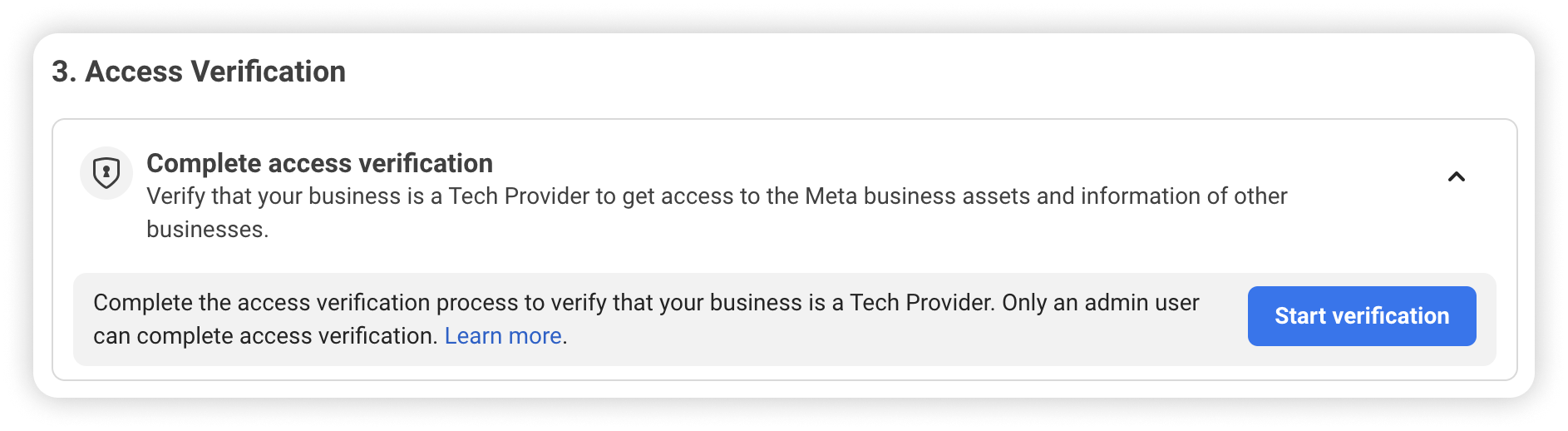Click the shield keyhole icon
The width and height of the screenshot is (1568, 431).
(106, 173)
